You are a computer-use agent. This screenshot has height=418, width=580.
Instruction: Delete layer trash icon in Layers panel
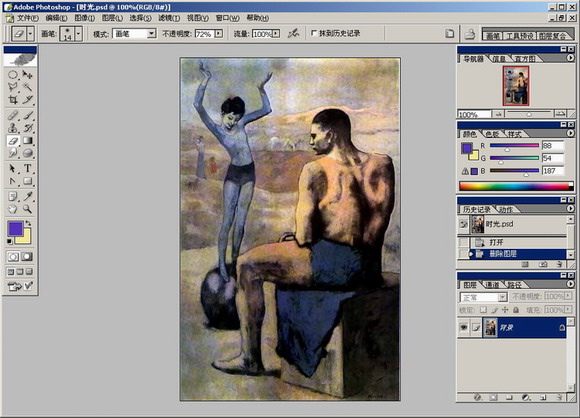pyautogui.click(x=559, y=397)
